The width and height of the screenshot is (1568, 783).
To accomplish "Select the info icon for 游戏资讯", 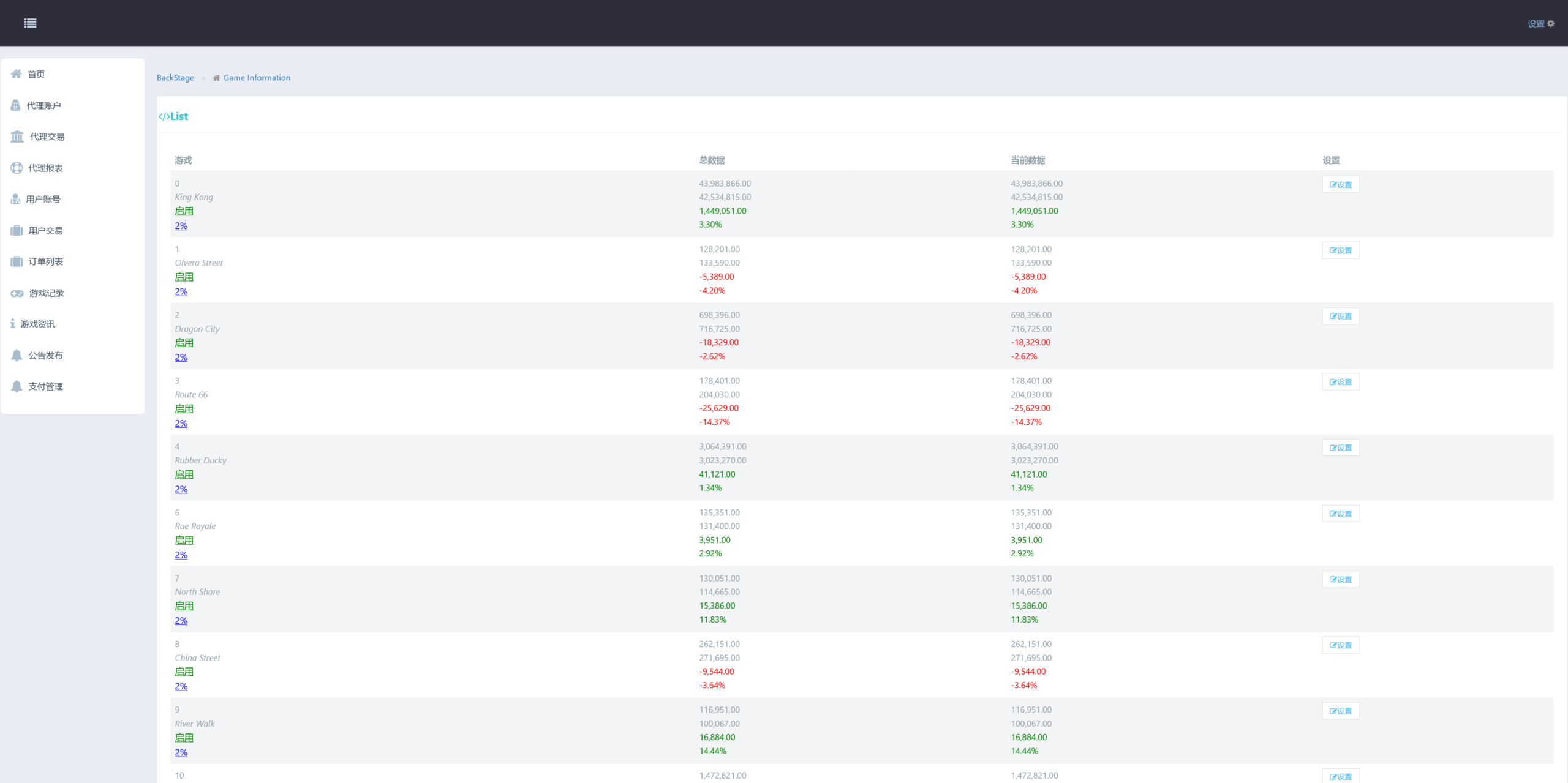I will 12,324.
